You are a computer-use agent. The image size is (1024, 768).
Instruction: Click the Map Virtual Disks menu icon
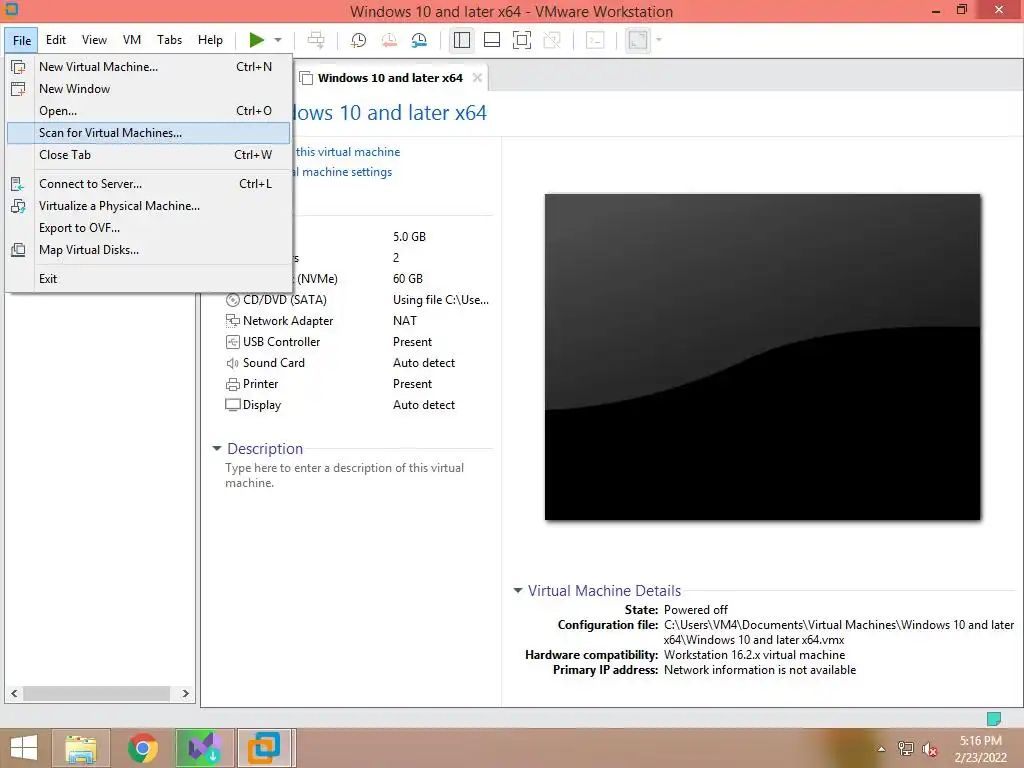(18, 250)
